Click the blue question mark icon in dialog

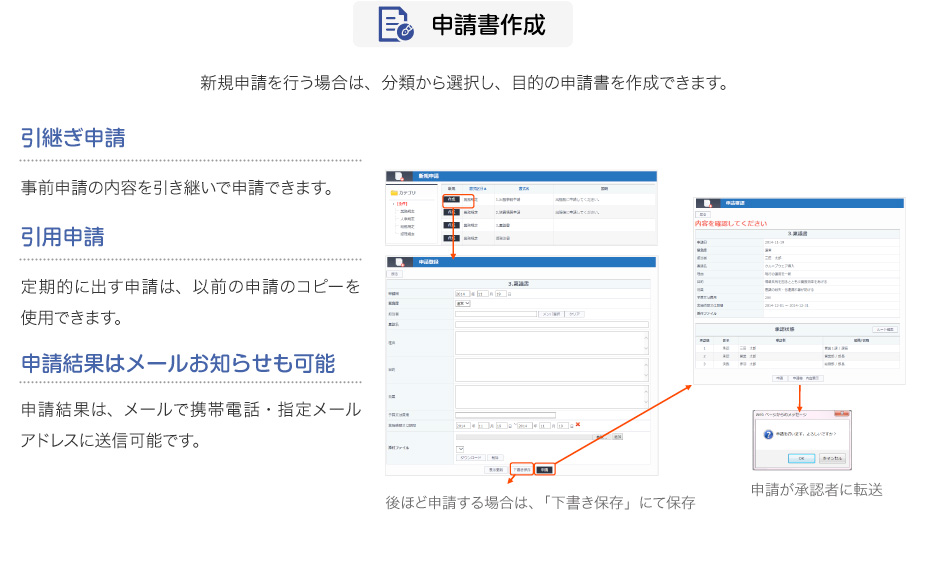pos(767,435)
